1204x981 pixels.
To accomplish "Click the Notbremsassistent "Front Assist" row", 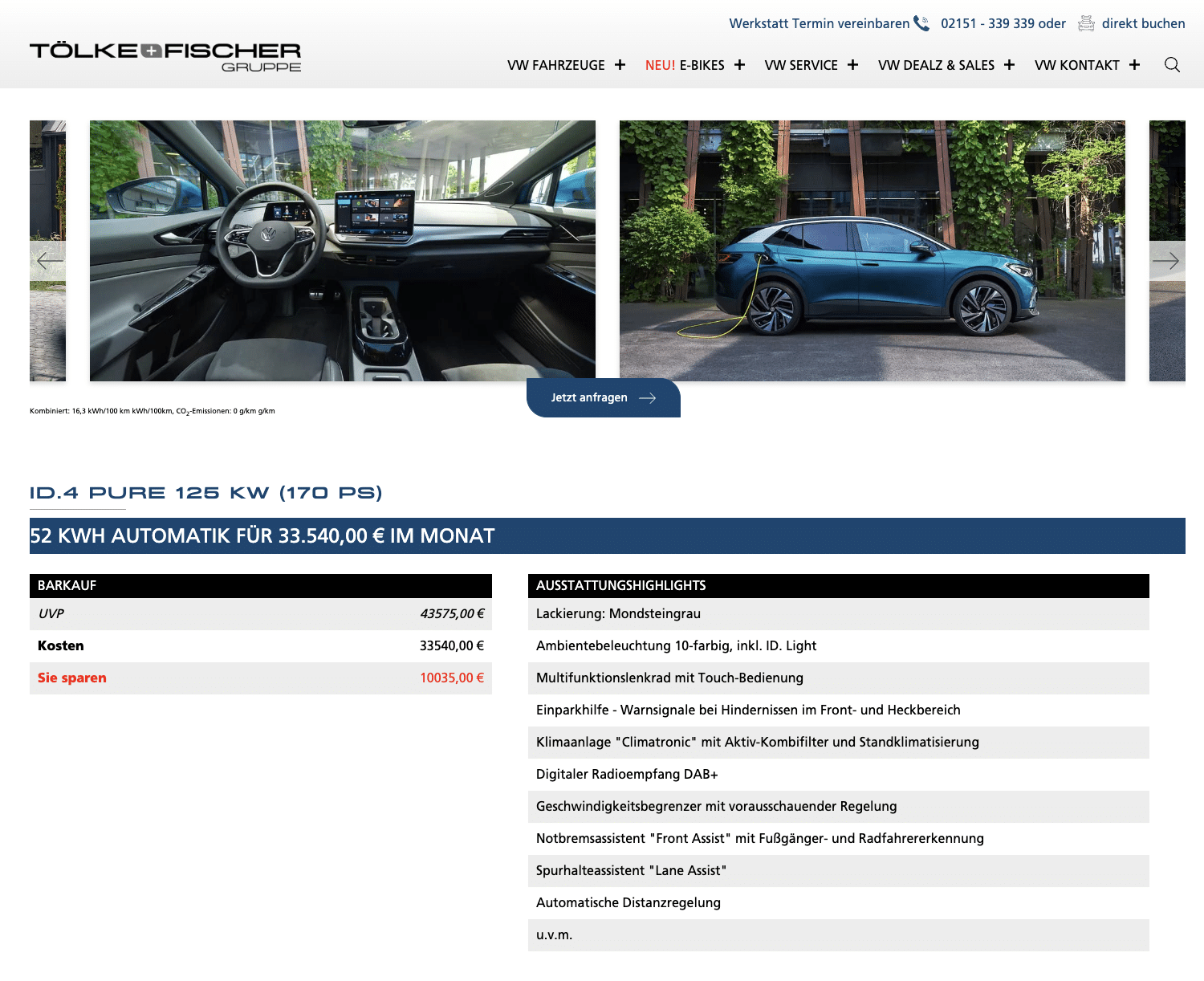I will coord(839,839).
